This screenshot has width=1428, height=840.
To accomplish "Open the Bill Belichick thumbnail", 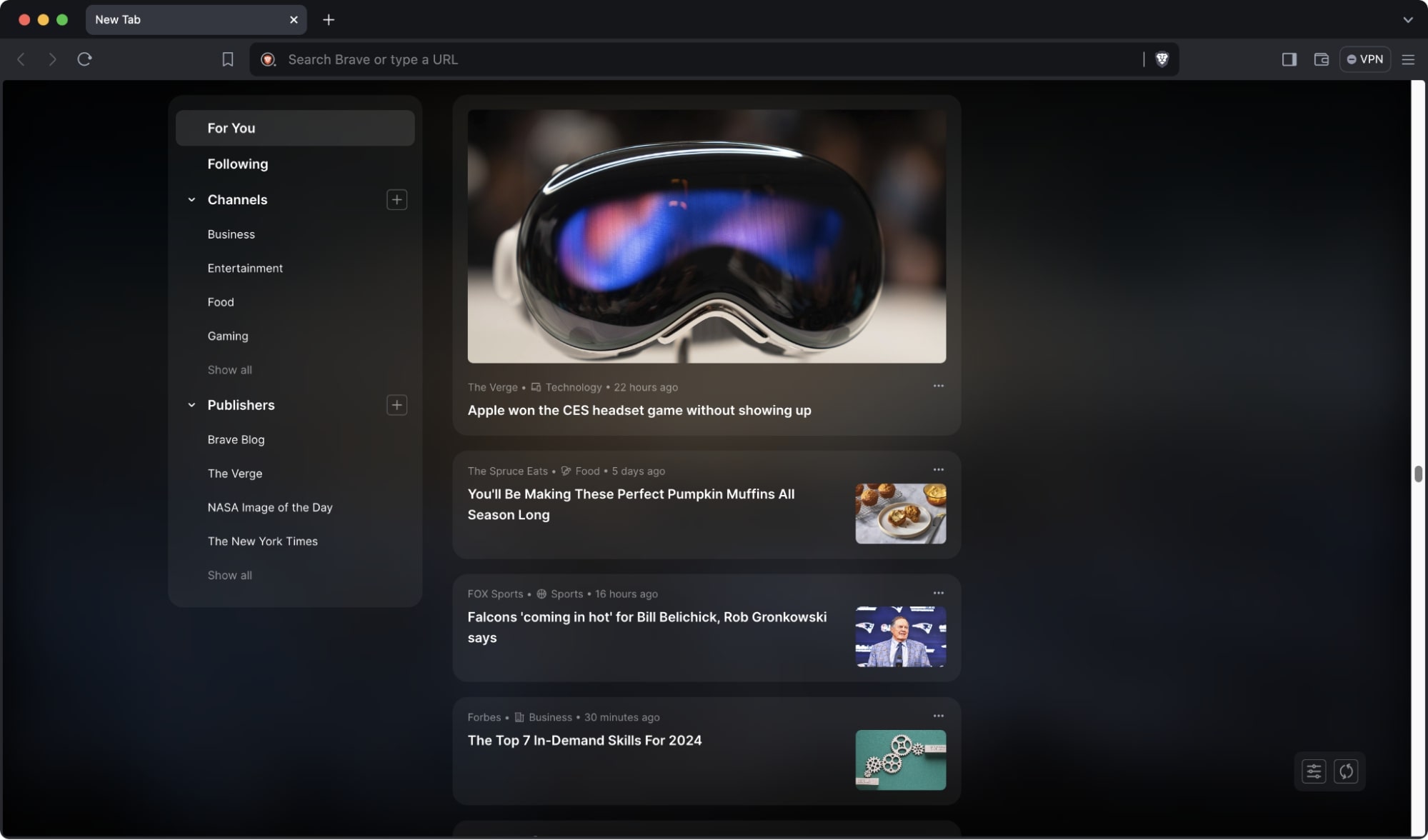I will [900, 636].
